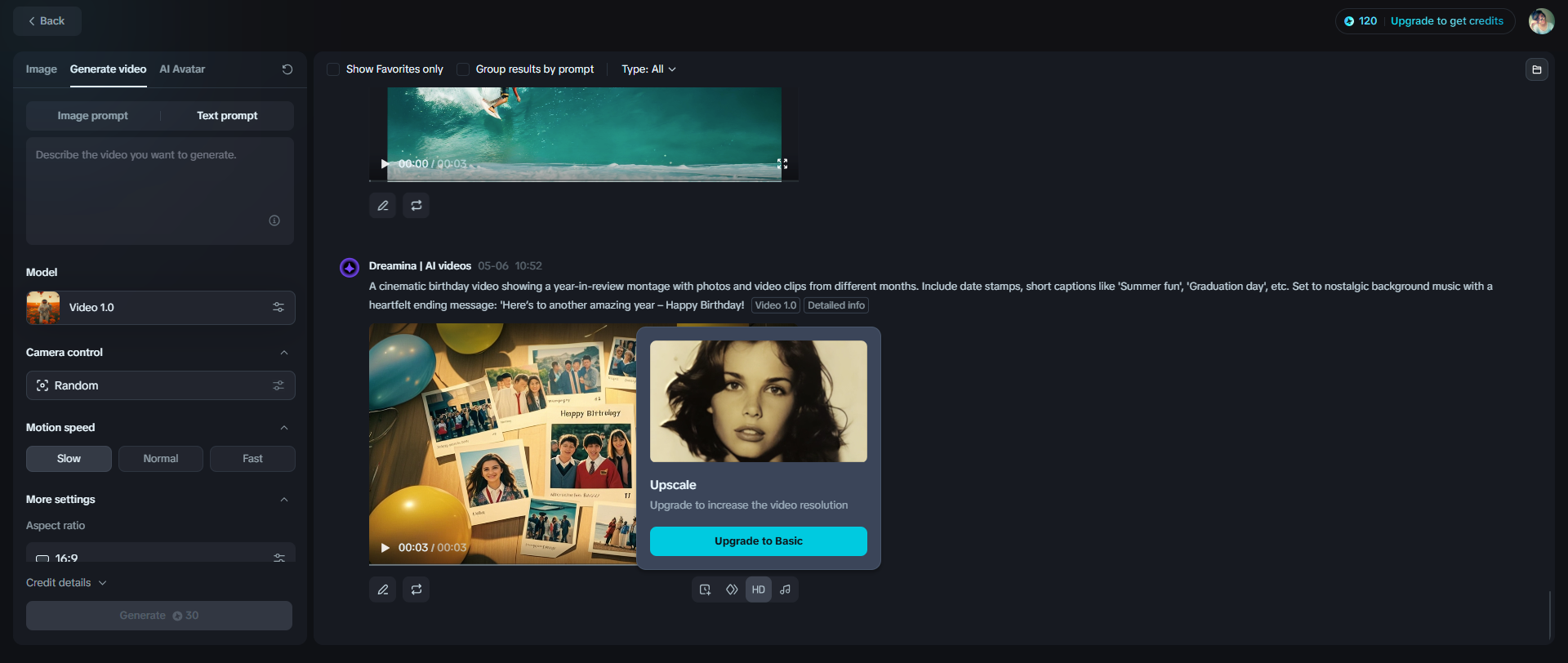
Task: Click the edit pencil icon under the surfing video
Action: (x=383, y=206)
